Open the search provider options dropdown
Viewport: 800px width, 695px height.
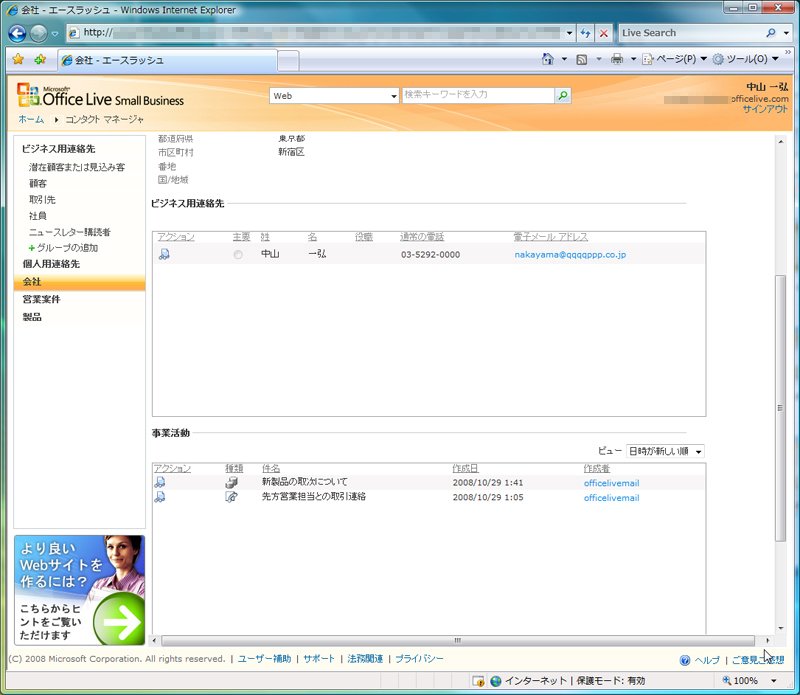[786, 33]
